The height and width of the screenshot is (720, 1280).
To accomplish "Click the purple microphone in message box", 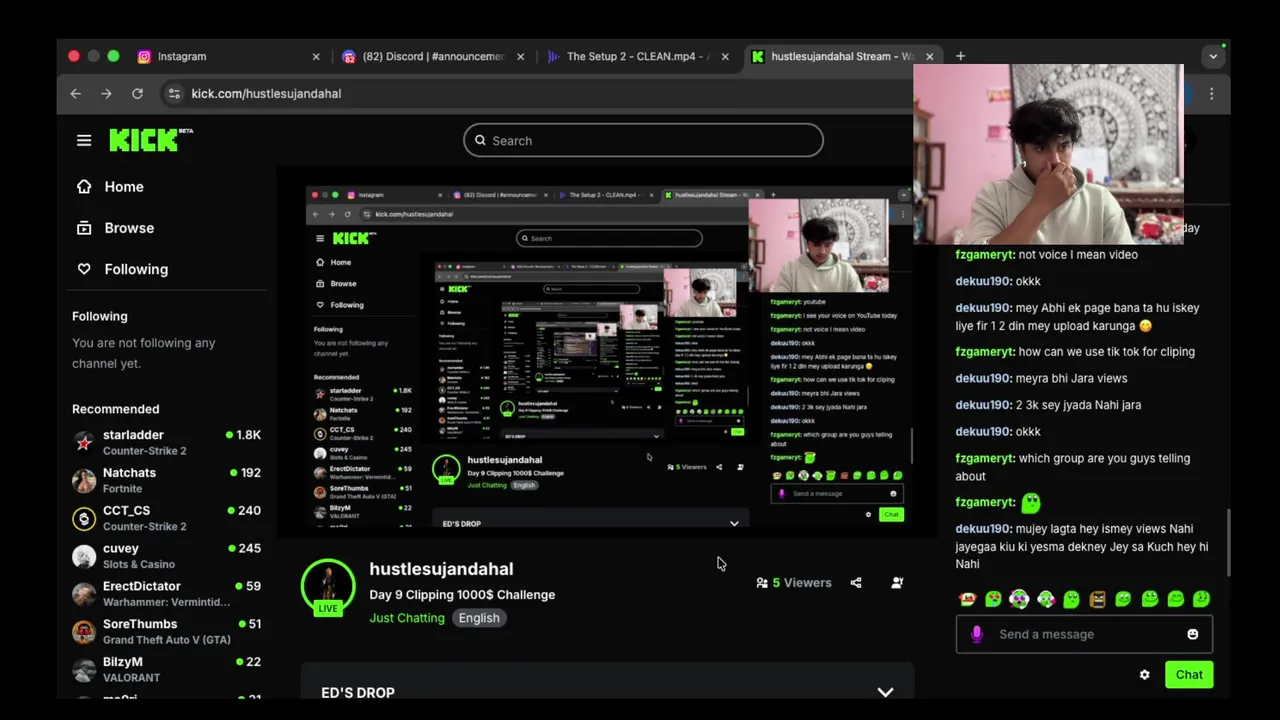I will coord(977,634).
